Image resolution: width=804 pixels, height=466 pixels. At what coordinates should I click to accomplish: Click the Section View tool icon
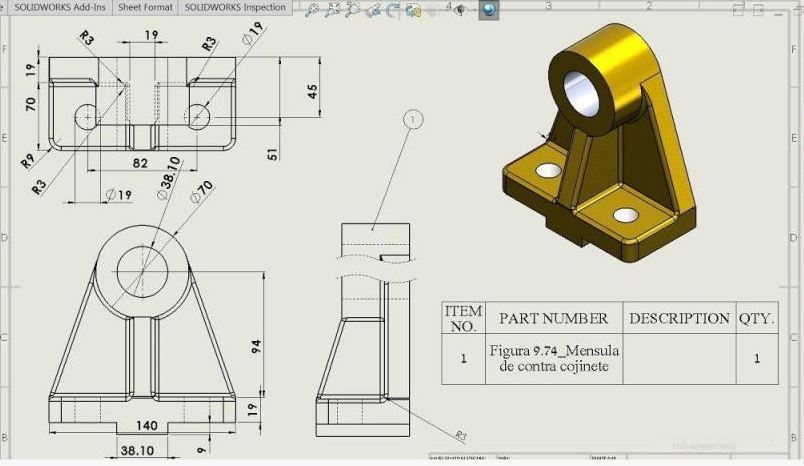[x=373, y=10]
